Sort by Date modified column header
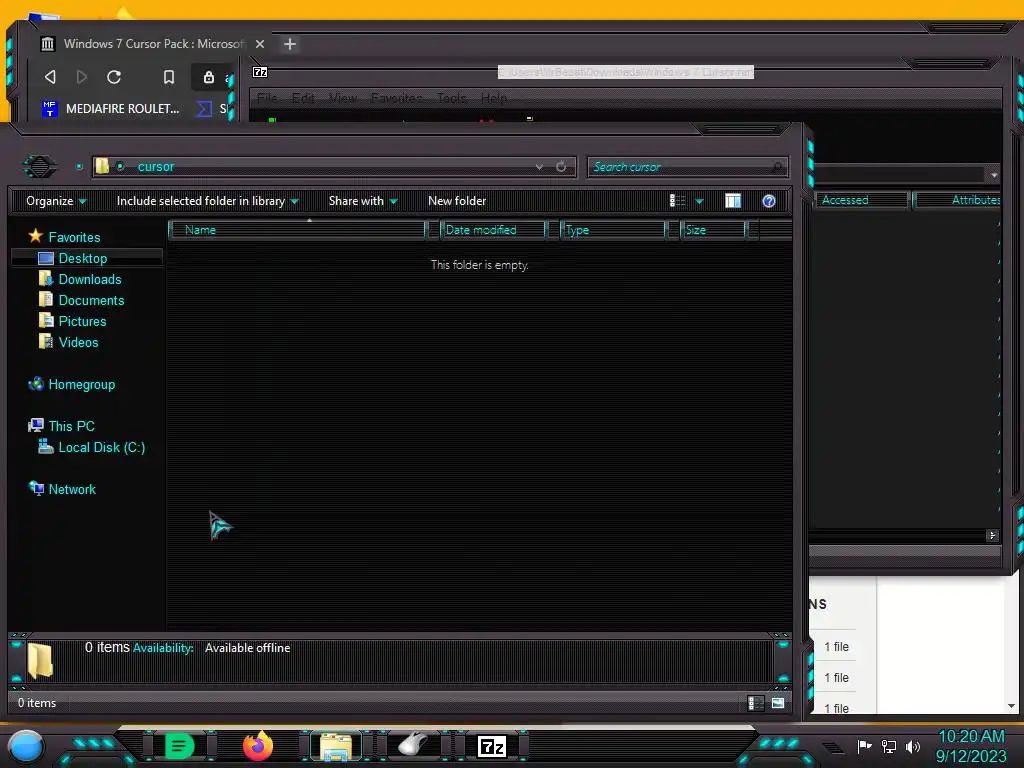Screen dimensions: 1024x768 494,230
